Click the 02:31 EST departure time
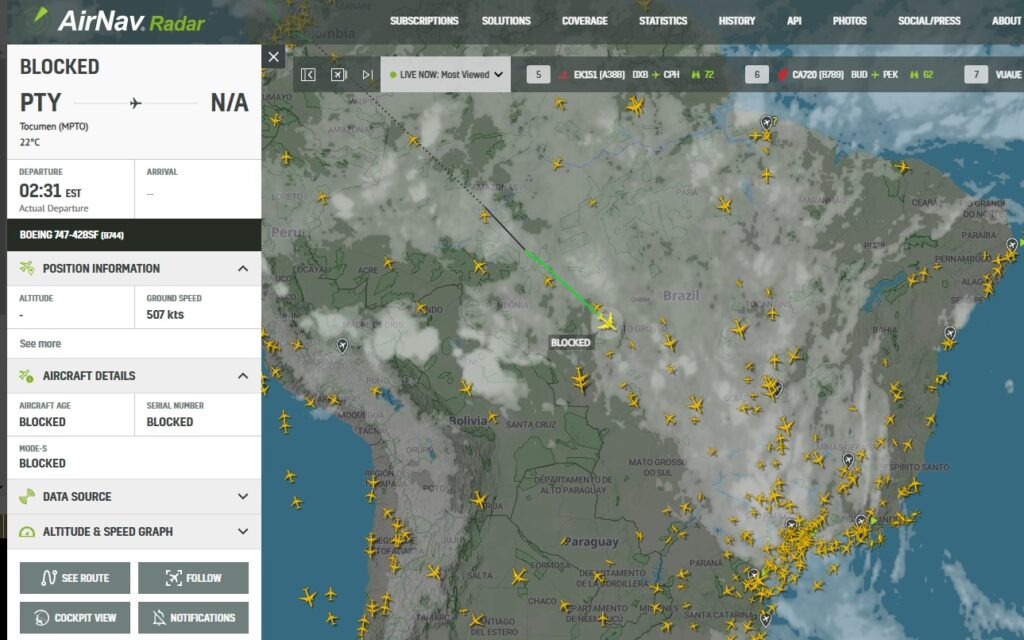This screenshot has width=1024, height=640. pyautogui.click(x=50, y=191)
